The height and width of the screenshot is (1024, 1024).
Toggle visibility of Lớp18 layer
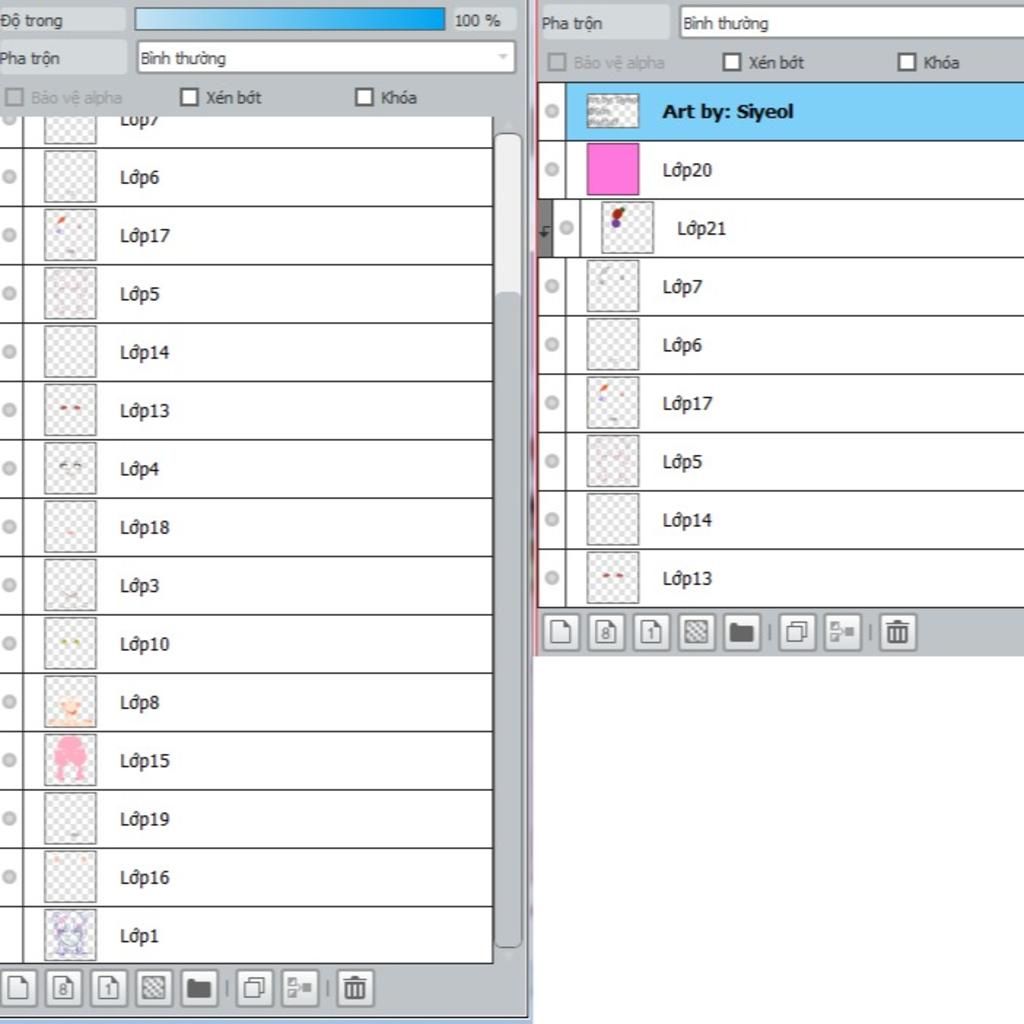tap(9, 526)
